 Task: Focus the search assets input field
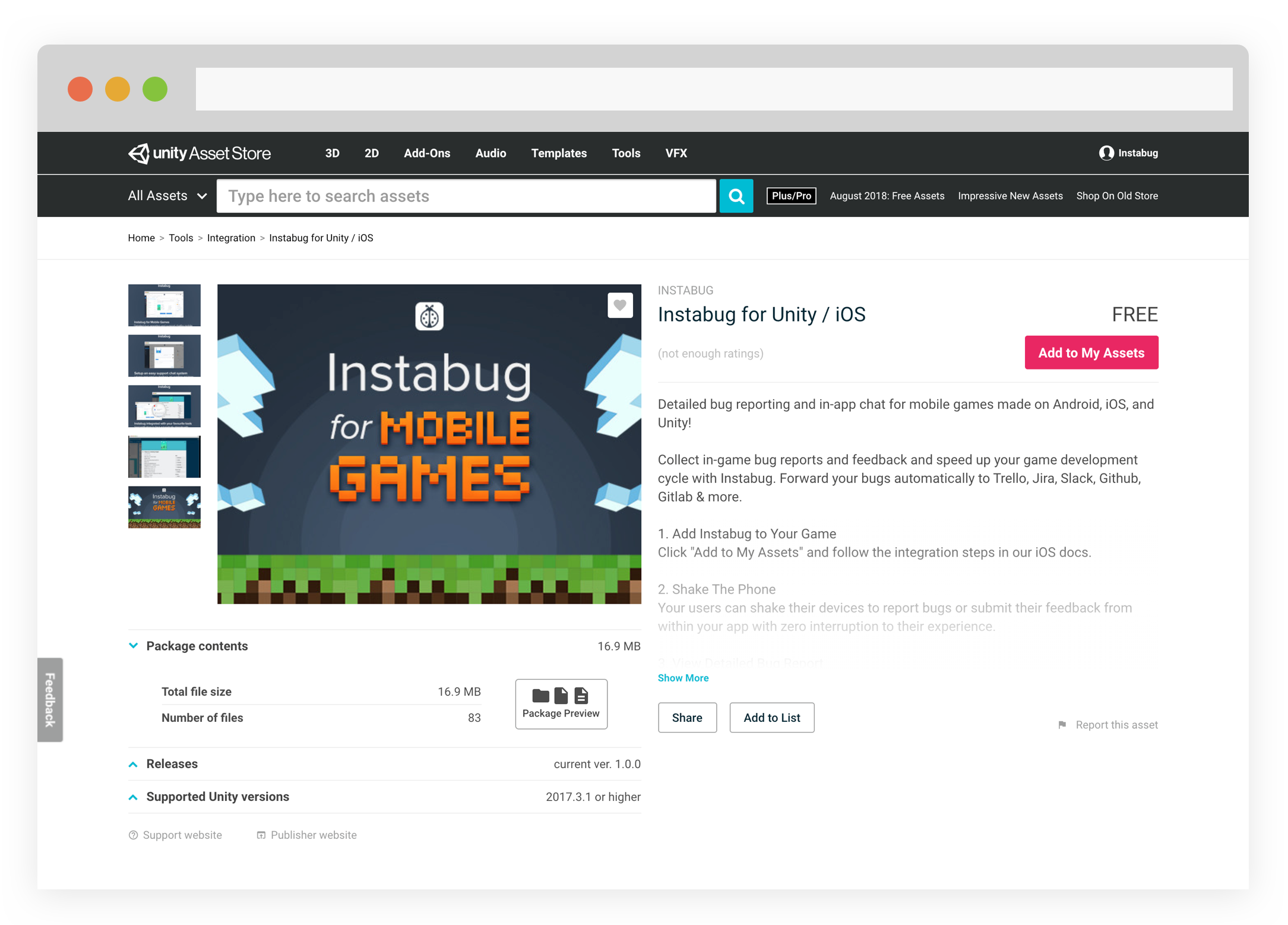[466, 196]
